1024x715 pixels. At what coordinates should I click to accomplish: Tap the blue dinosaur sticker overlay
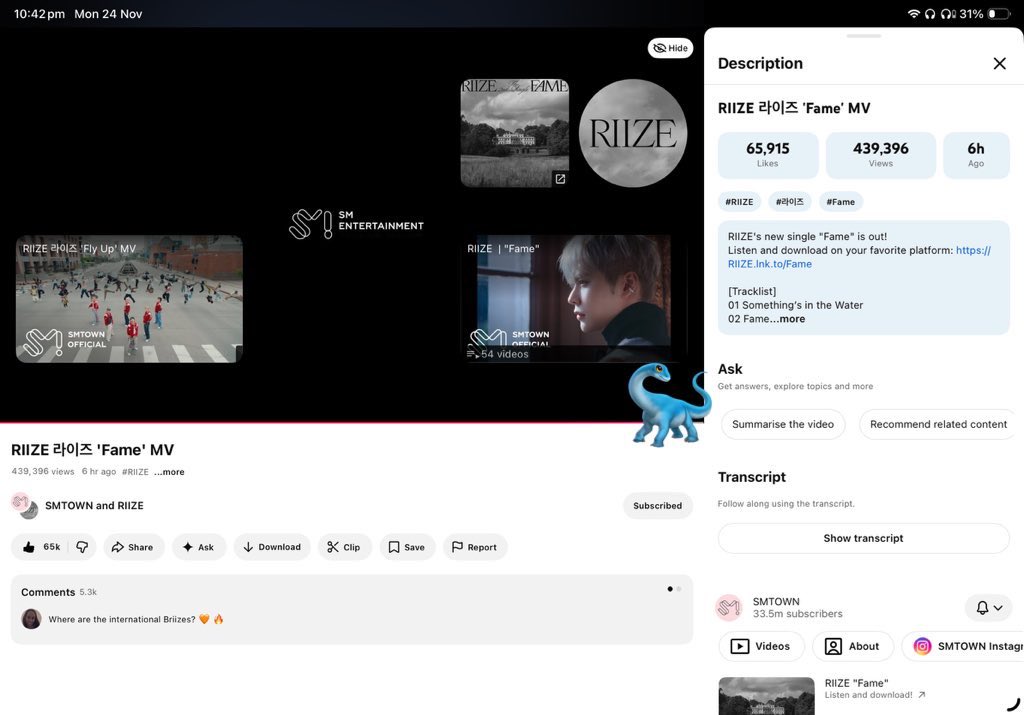coord(667,405)
